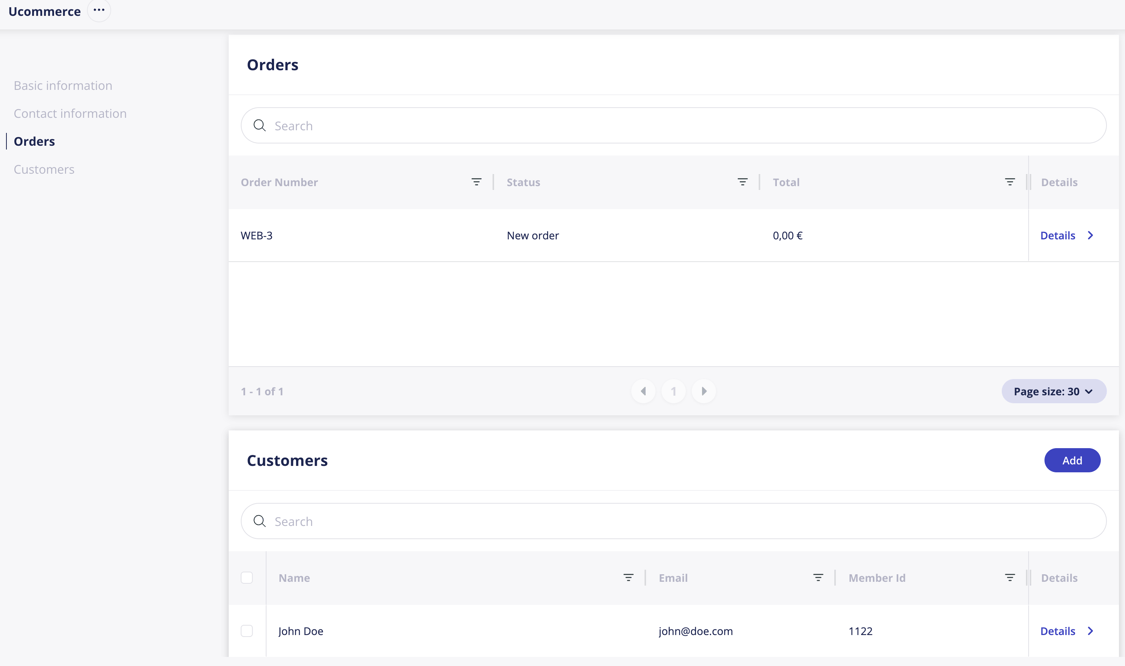Click the Customers search magnifier icon
1125x666 pixels.
(x=260, y=521)
